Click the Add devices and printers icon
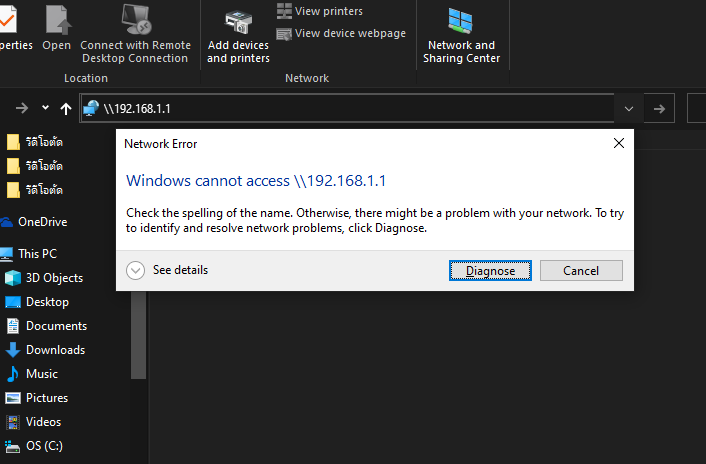706x464 pixels. pyautogui.click(x=238, y=20)
